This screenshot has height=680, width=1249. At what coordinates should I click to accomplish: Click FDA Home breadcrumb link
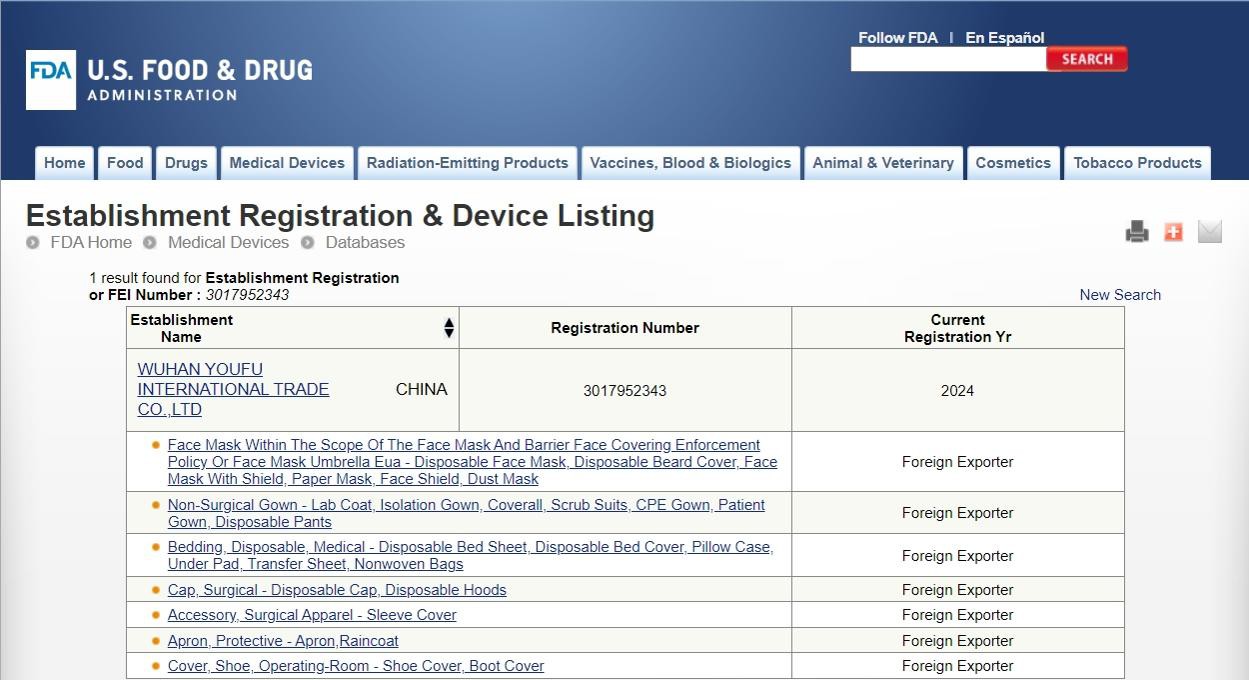91,242
